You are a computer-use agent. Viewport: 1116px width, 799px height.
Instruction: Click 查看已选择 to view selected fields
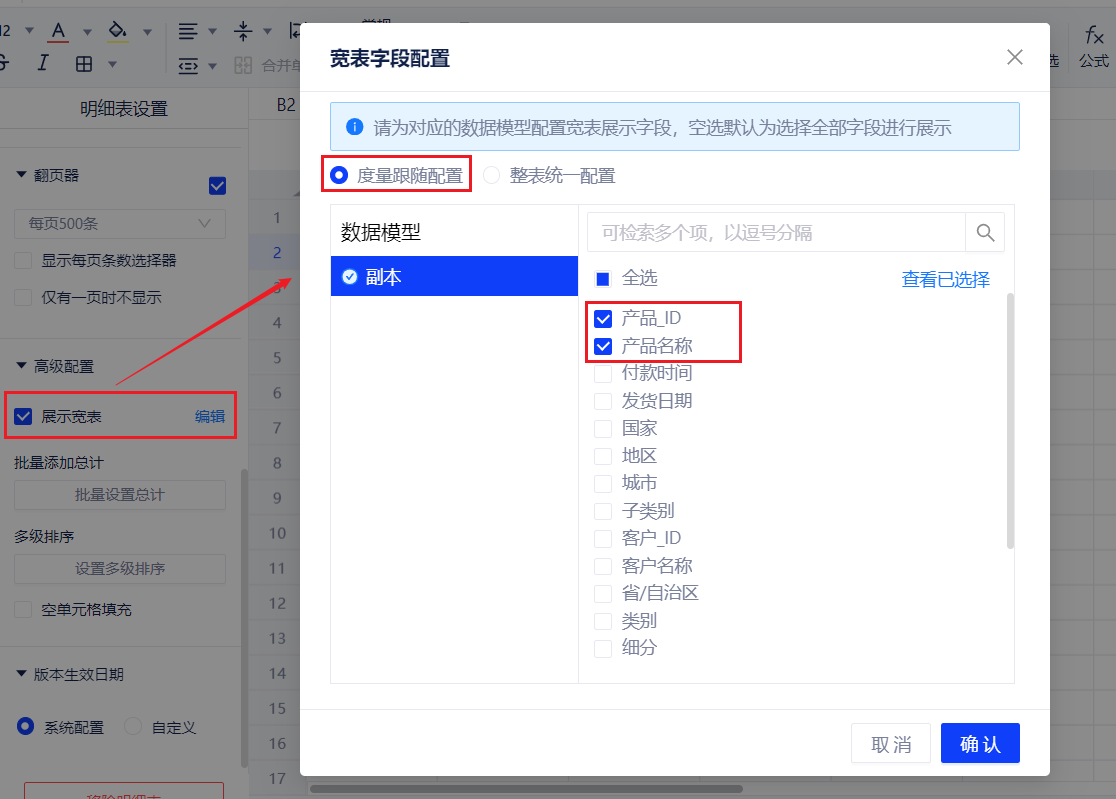(945, 280)
